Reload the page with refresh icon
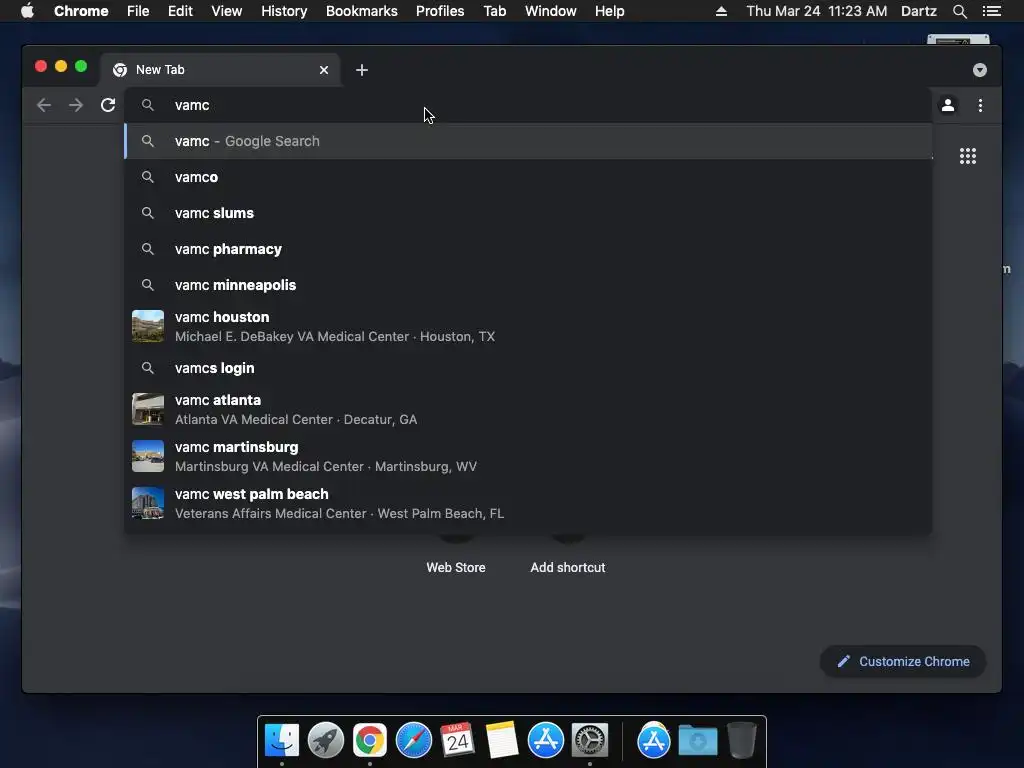 coord(108,105)
